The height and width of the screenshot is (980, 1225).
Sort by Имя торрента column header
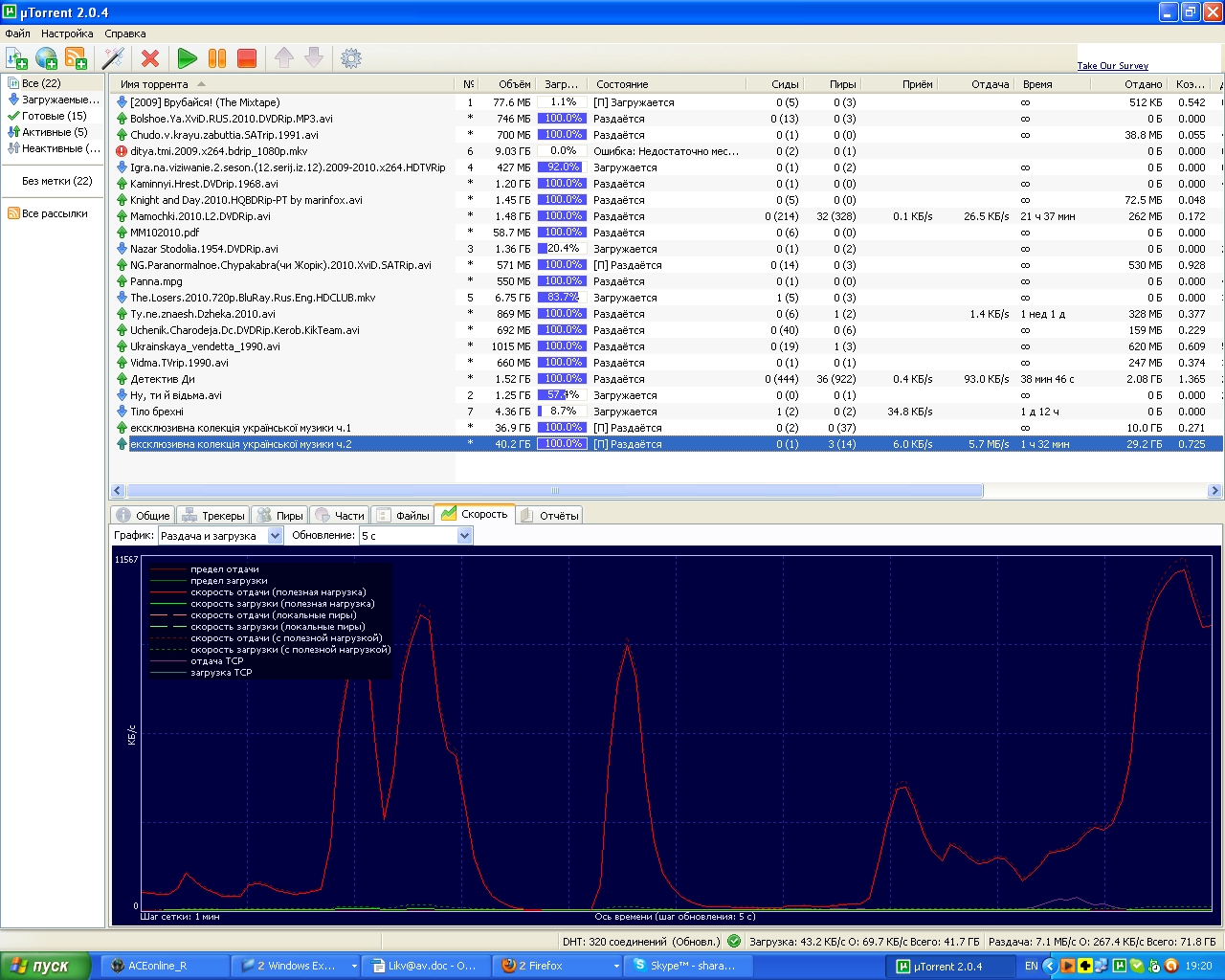coord(282,84)
